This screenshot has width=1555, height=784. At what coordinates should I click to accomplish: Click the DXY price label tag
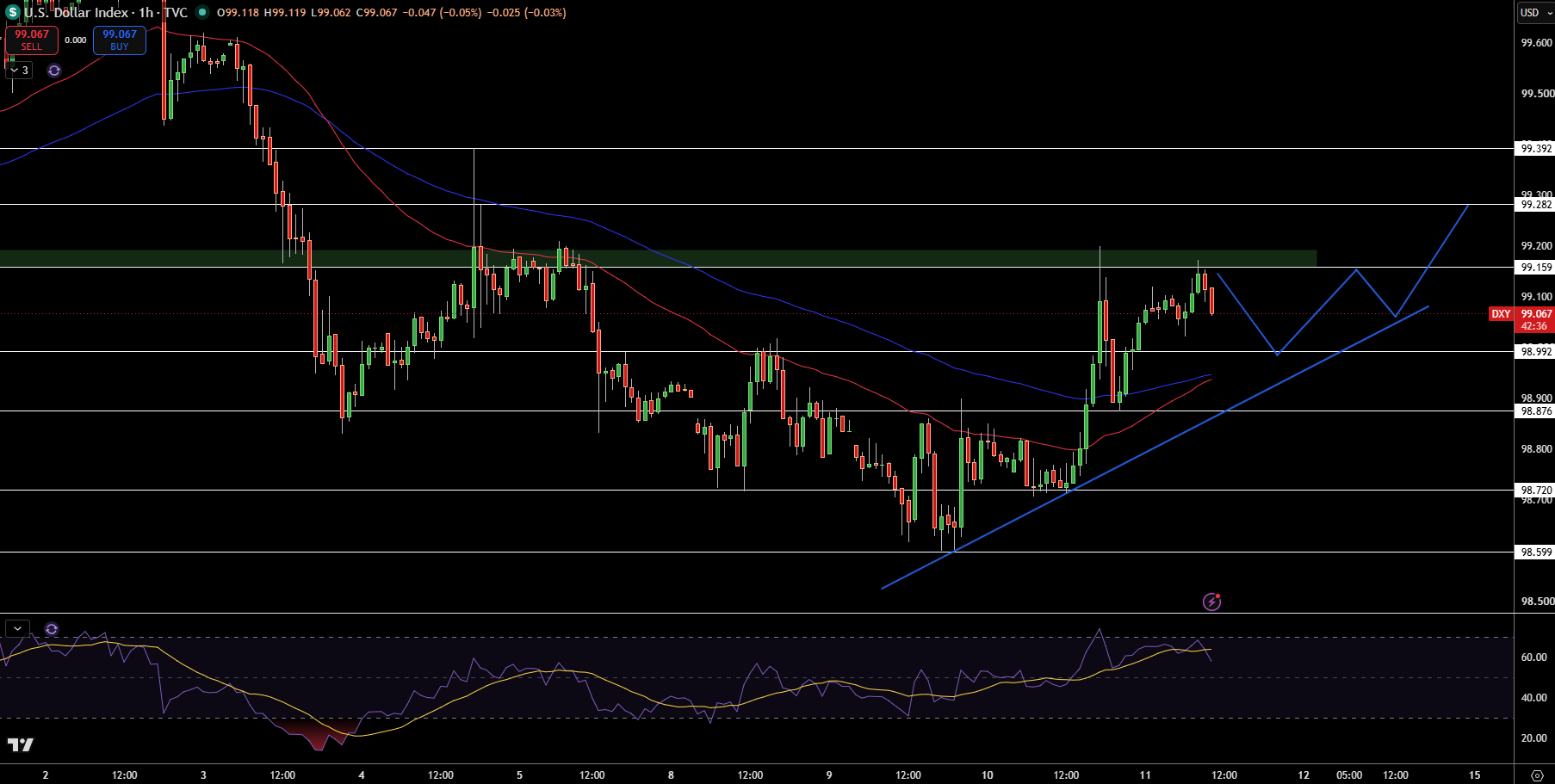(1501, 314)
